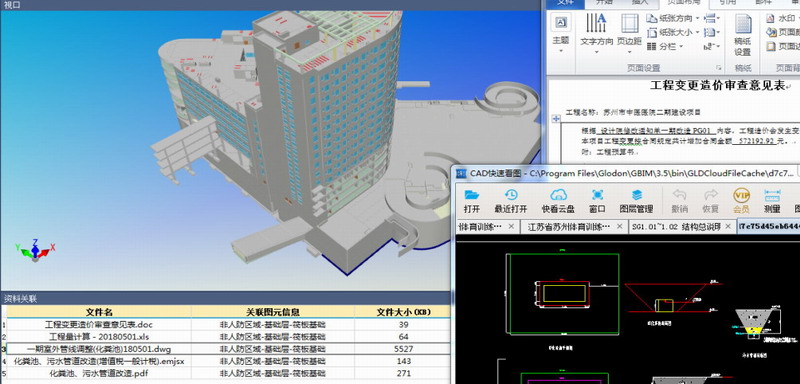Click the 文件名 column header
Image resolution: width=800 pixels, height=384 pixels.
(99, 312)
